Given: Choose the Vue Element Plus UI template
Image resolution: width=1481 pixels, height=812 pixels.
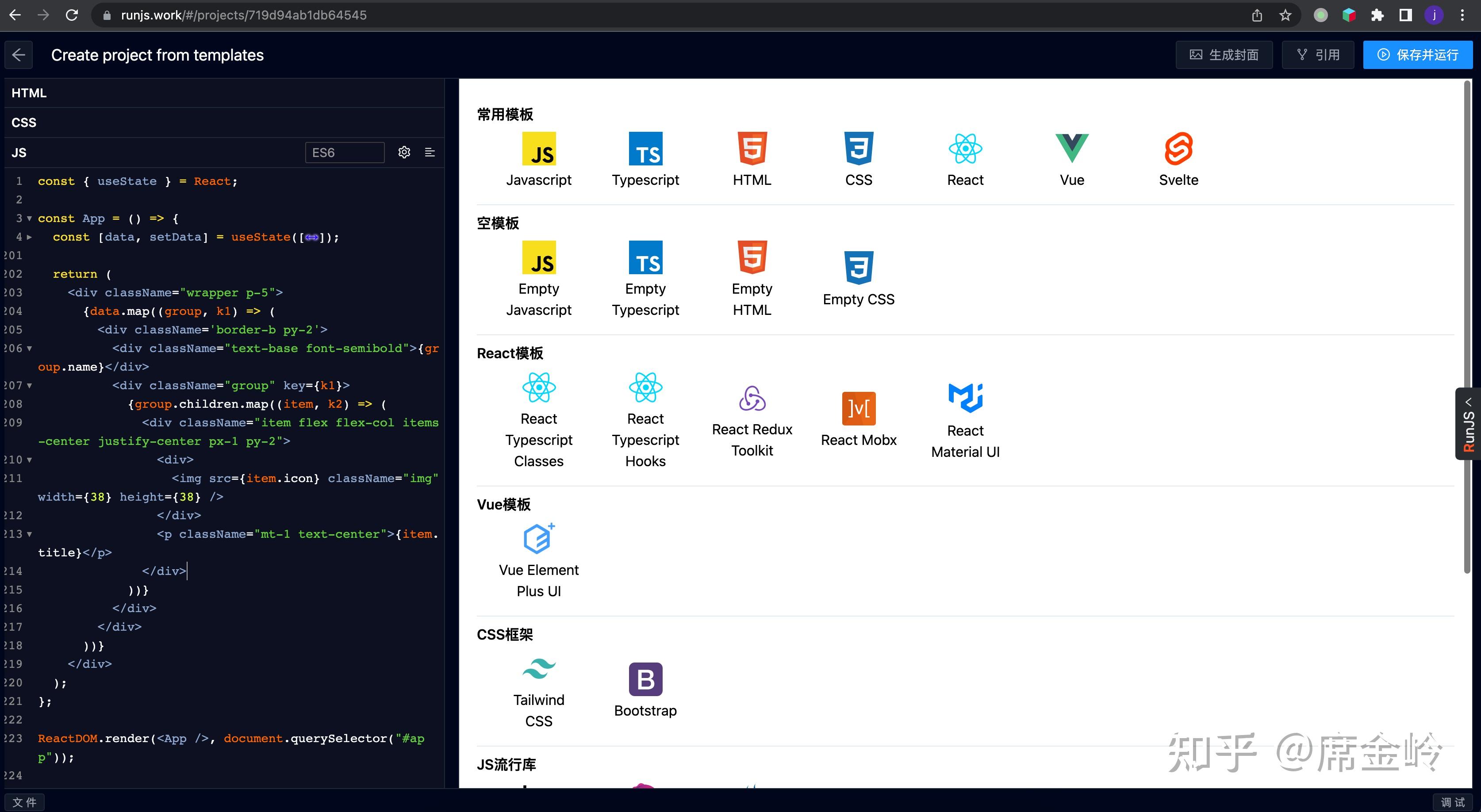Looking at the screenshot, I should click(x=539, y=538).
